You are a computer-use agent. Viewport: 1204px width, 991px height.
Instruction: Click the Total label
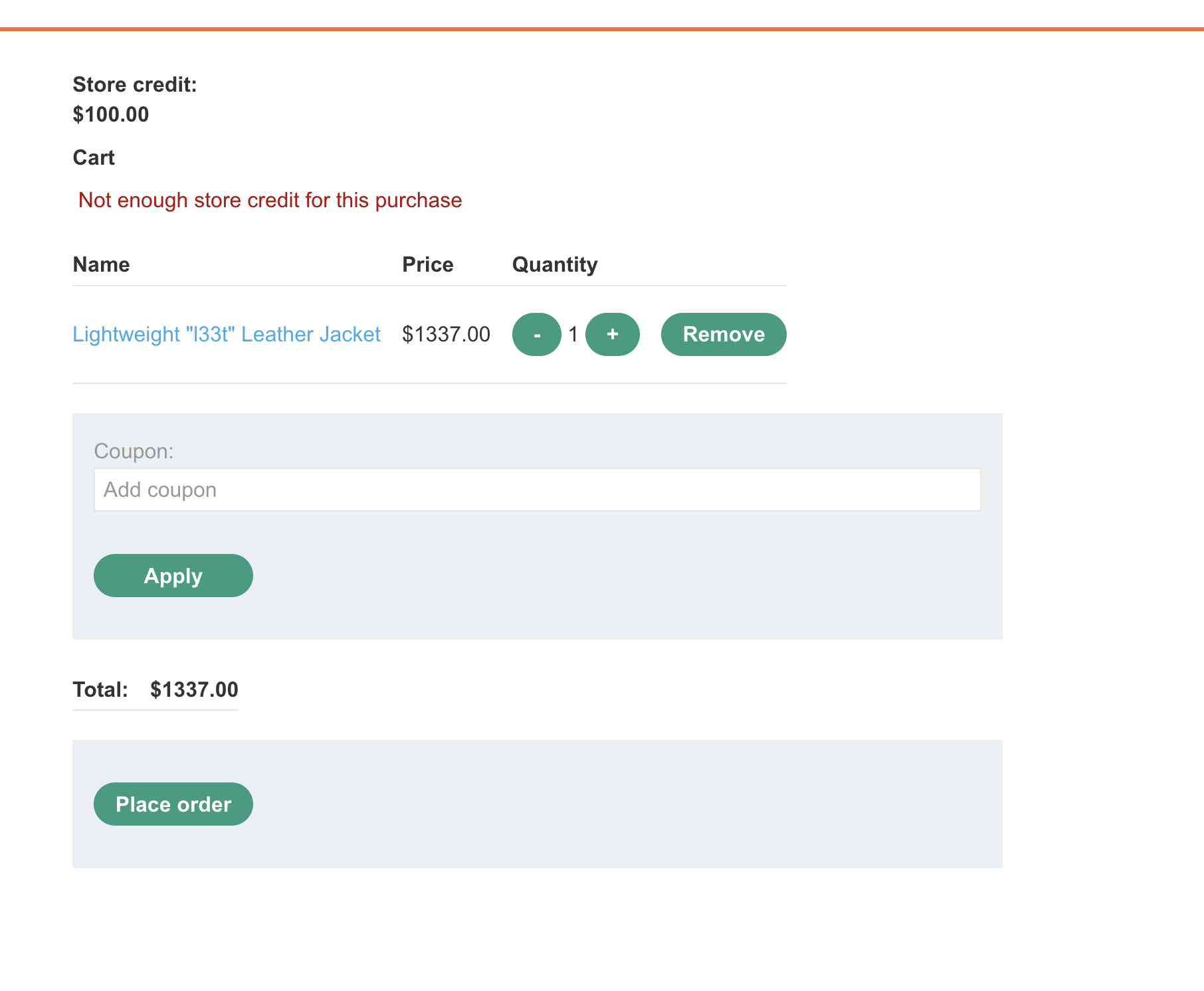tap(100, 689)
